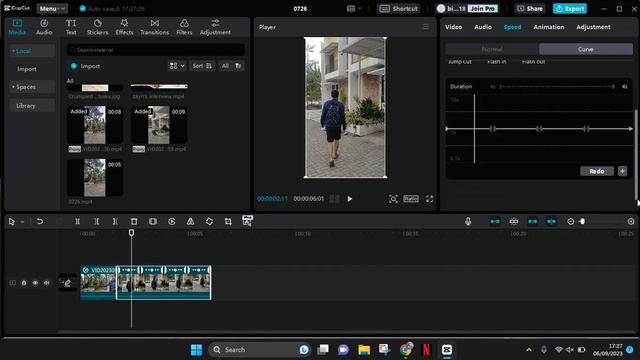The width and height of the screenshot is (640, 360).
Task: Add a curve point with the plus button
Action: [622, 171]
